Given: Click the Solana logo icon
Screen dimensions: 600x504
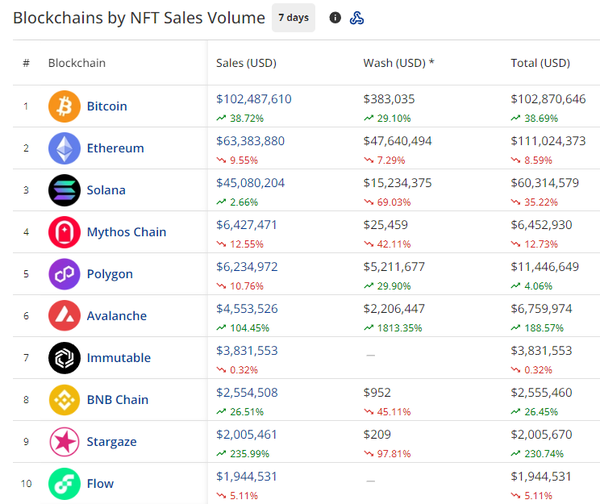Looking at the screenshot, I should (64, 190).
